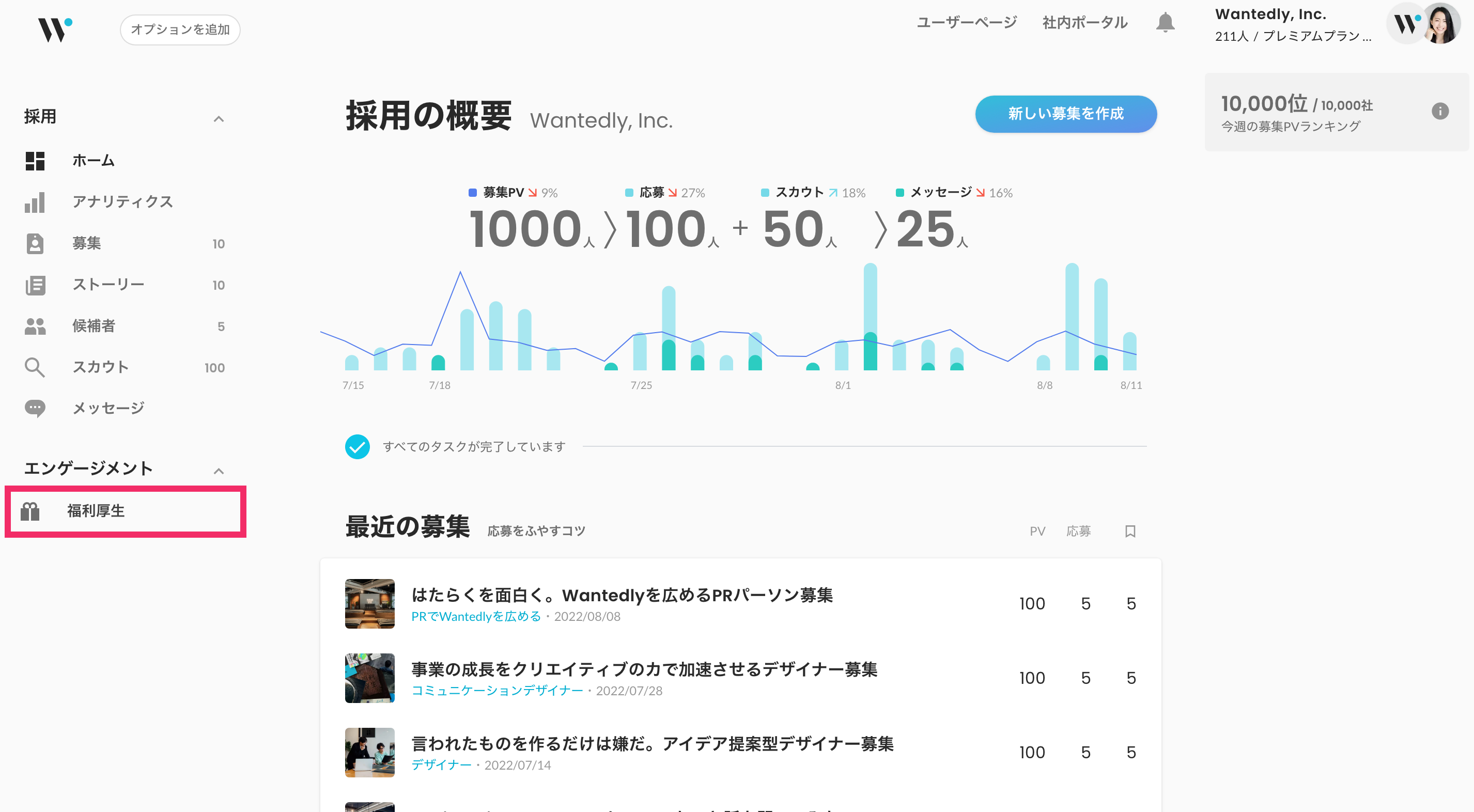This screenshot has height=812, width=1474.
Task: Open the notification bell
Action: point(1165,23)
